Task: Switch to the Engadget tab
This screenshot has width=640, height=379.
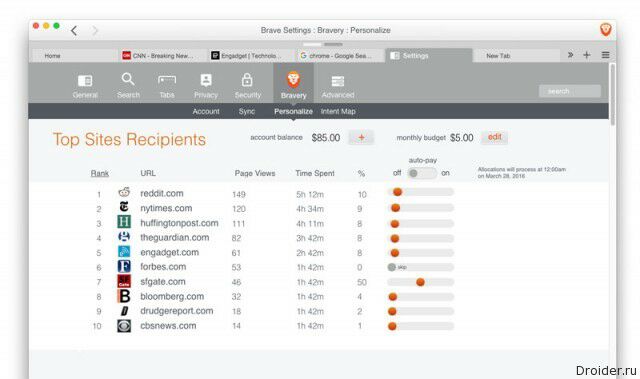Action: [251, 55]
